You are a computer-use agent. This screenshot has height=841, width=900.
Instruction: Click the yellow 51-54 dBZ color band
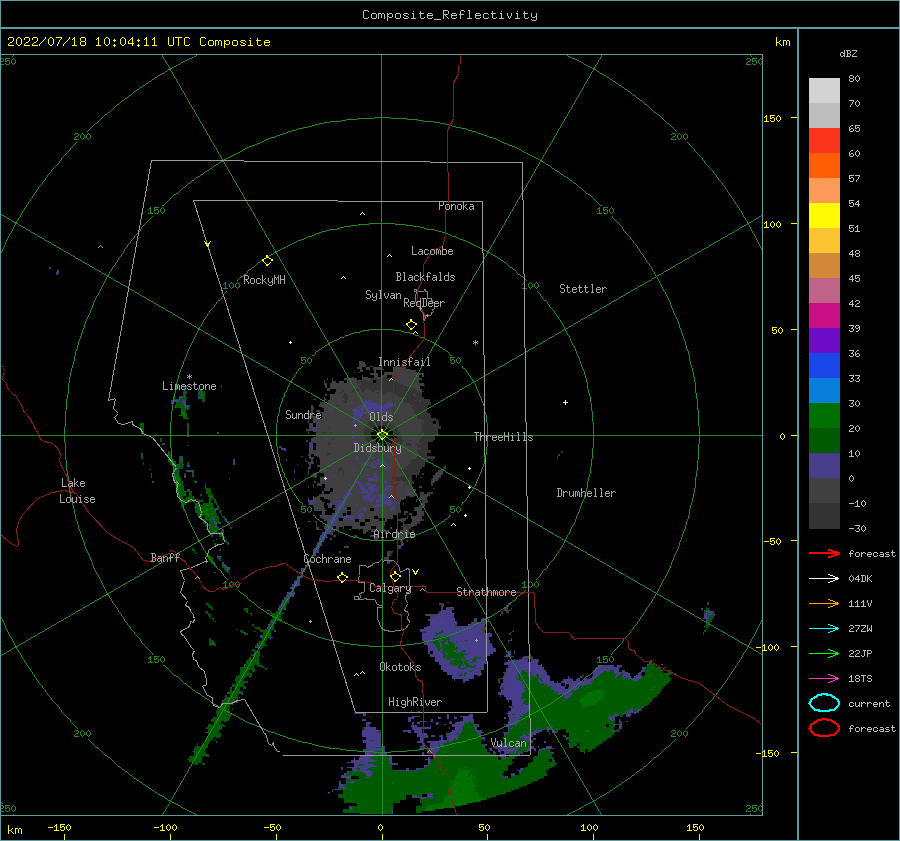(x=824, y=216)
